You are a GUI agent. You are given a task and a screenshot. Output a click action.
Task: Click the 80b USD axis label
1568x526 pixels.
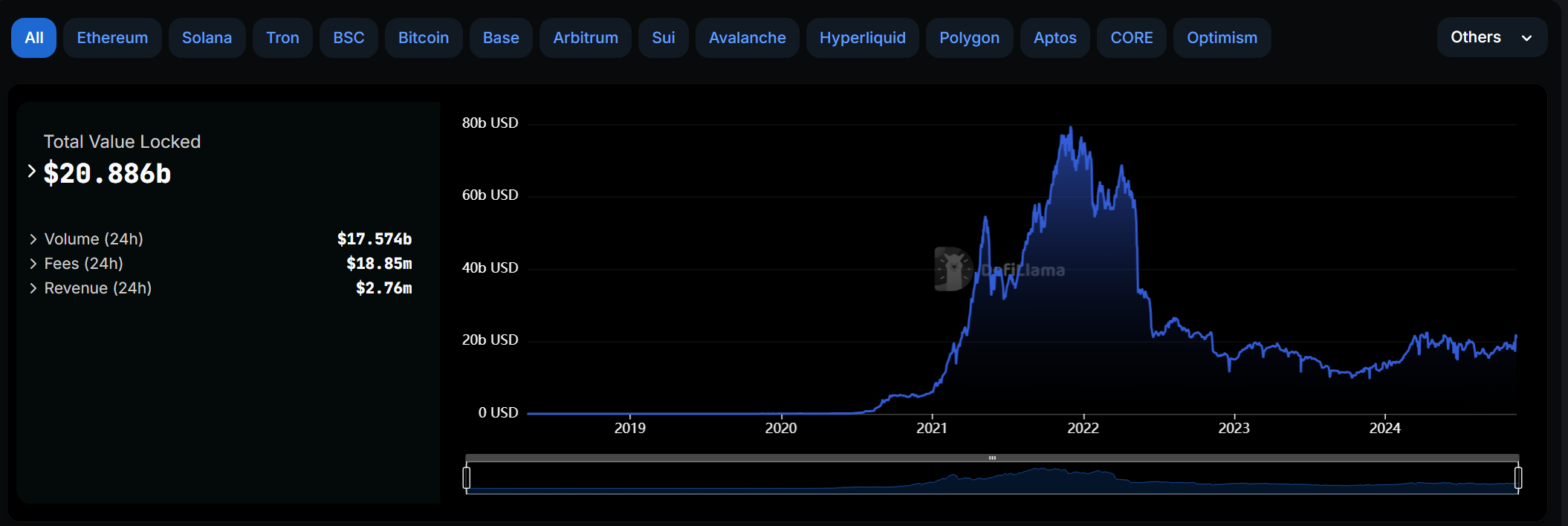pos(490,123)
